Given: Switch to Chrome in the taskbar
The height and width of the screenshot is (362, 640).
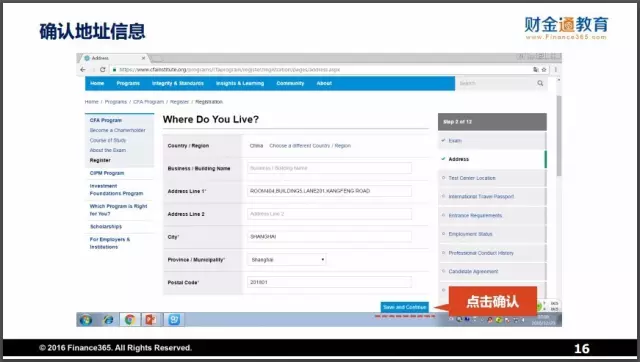Looking at the screenshot, I should tap(130, 320).
